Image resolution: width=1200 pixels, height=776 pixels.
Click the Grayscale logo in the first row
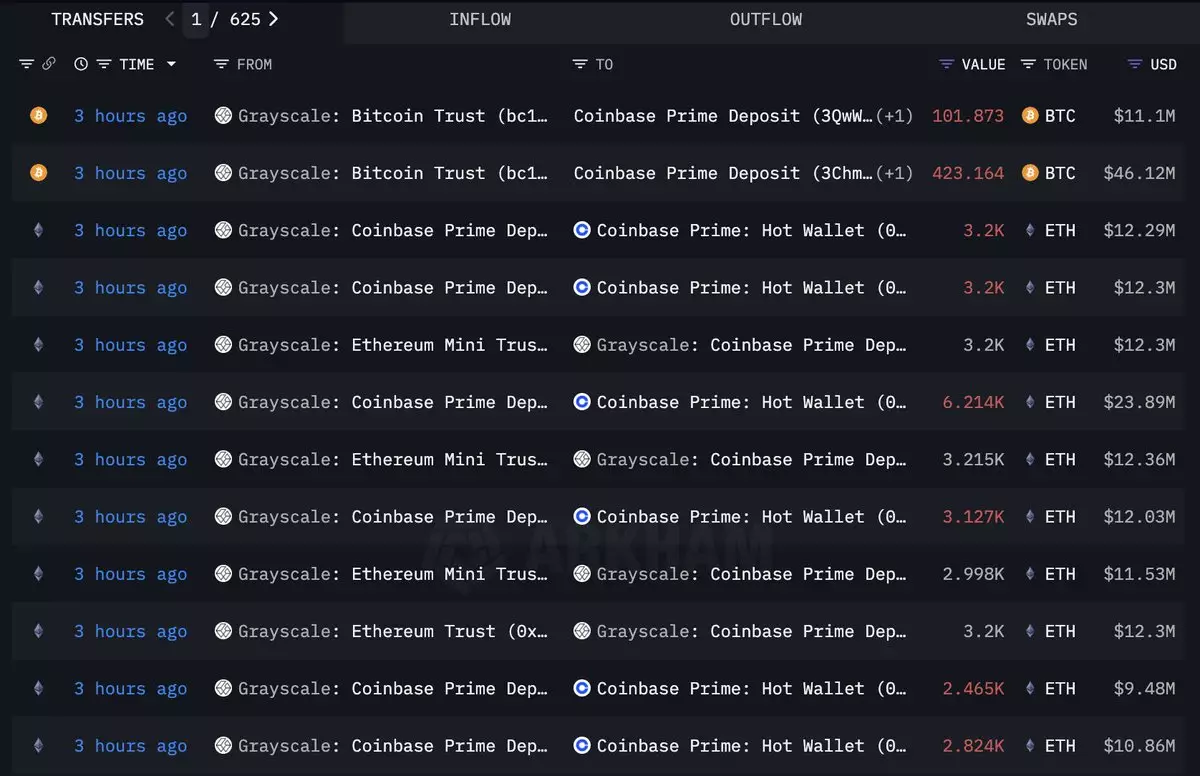click(223, 116)
